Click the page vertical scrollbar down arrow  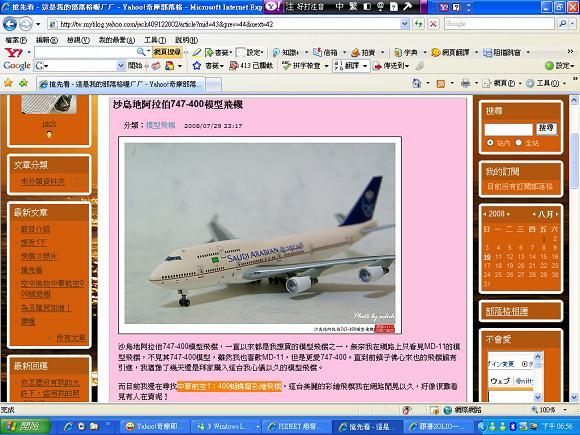click(574, 397)
